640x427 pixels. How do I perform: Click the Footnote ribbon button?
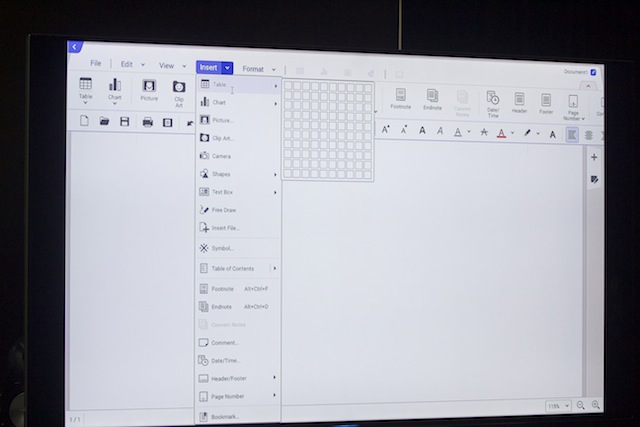point(400,99)
